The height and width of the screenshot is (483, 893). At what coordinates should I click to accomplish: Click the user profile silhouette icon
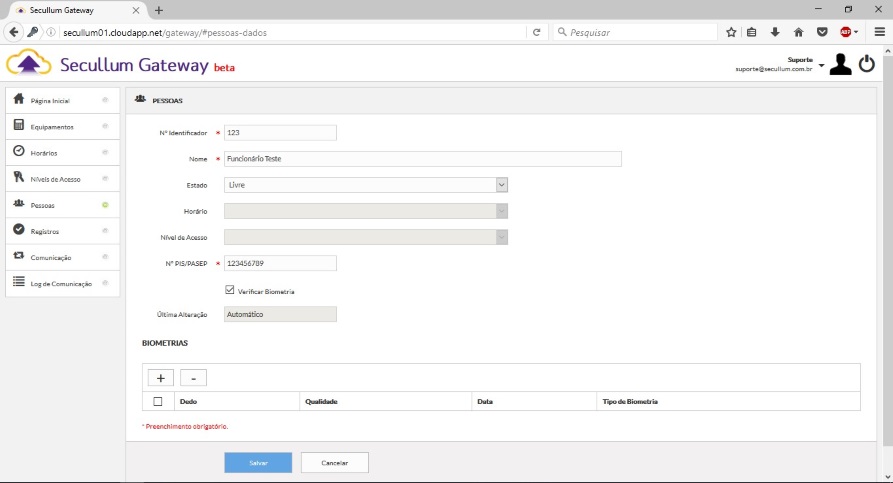click(840, 65)
